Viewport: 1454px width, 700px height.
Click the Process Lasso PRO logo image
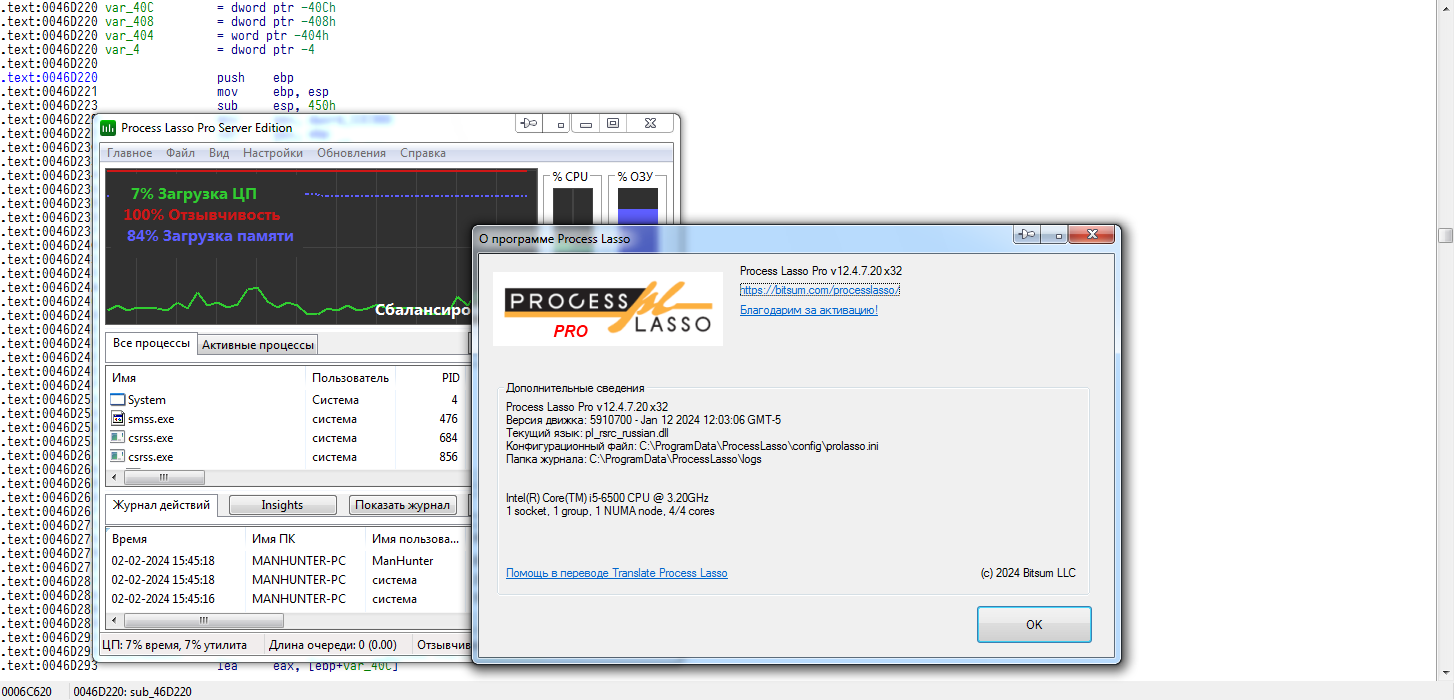[608, 309]
